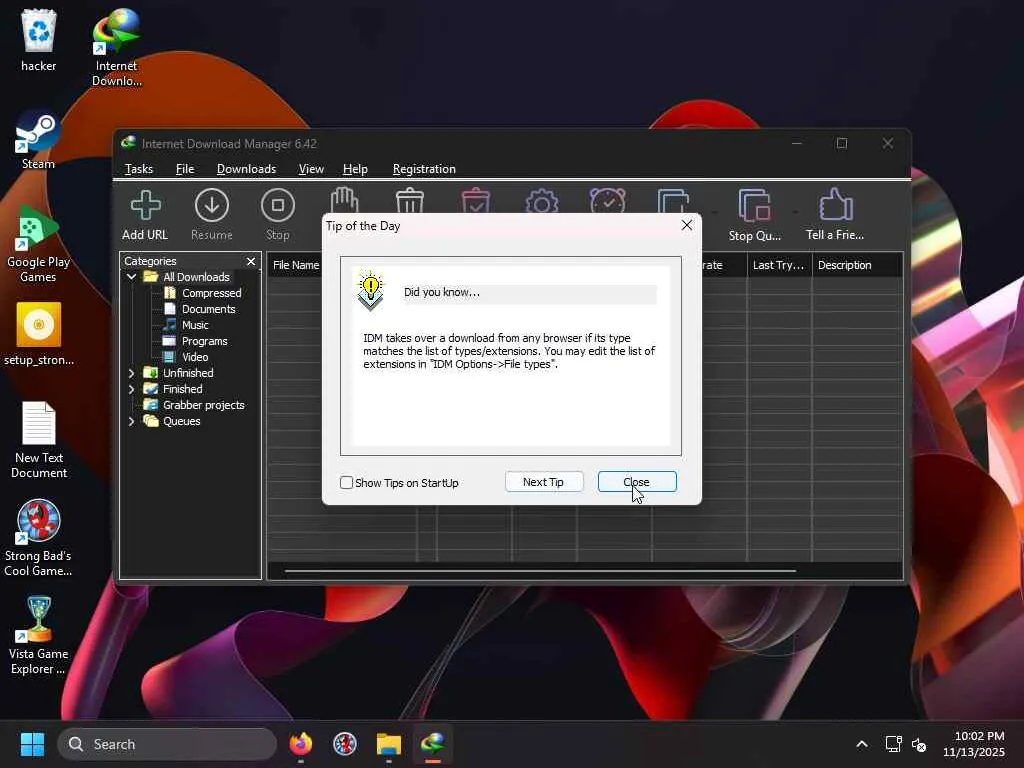
Task: Select the Music category
Action: click(195, 325)
